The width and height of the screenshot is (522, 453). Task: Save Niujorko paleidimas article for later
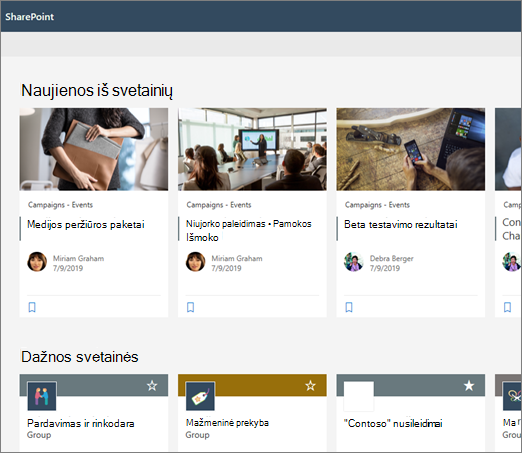[190, 307]
